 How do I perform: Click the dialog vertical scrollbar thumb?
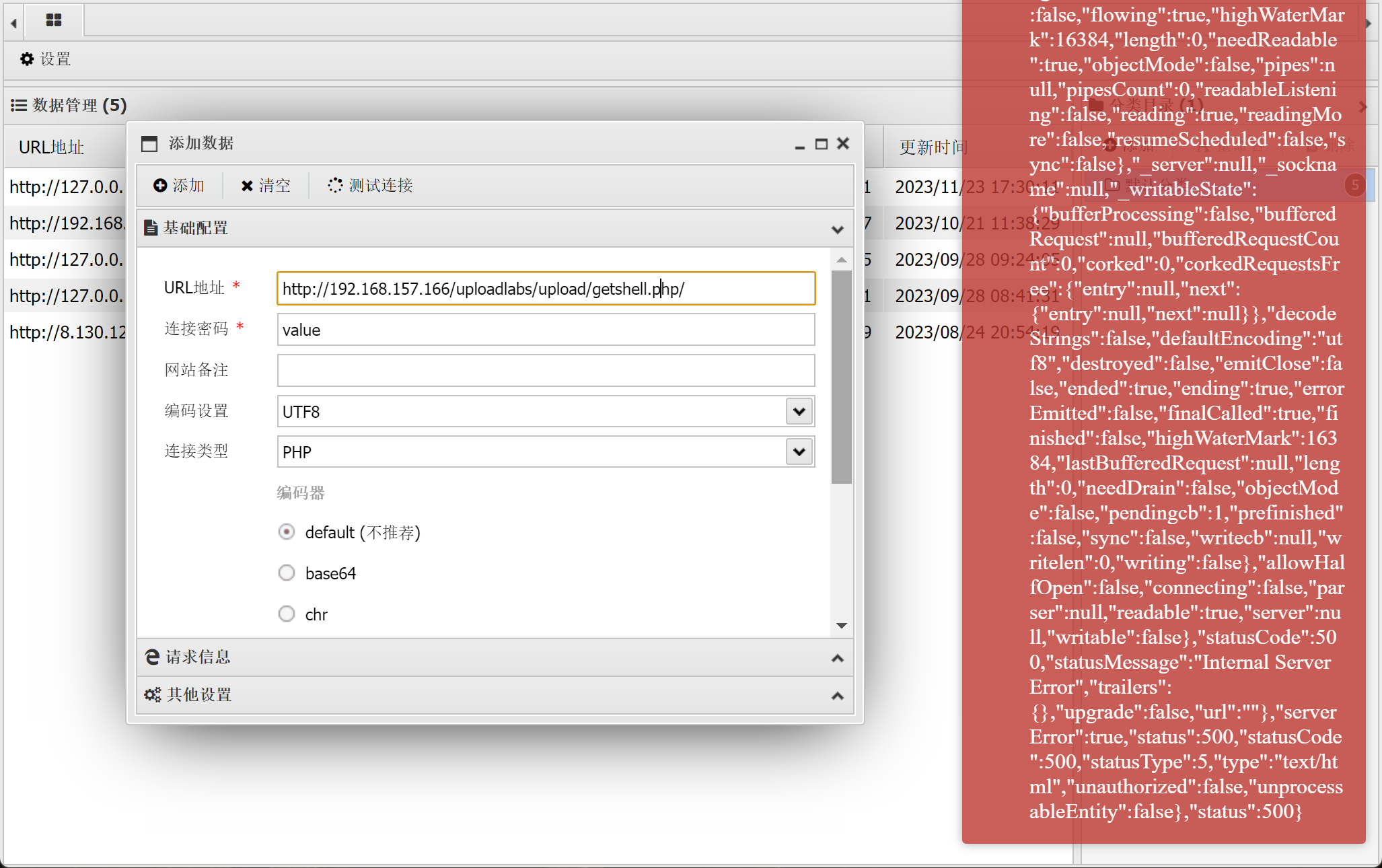[841, 377]
